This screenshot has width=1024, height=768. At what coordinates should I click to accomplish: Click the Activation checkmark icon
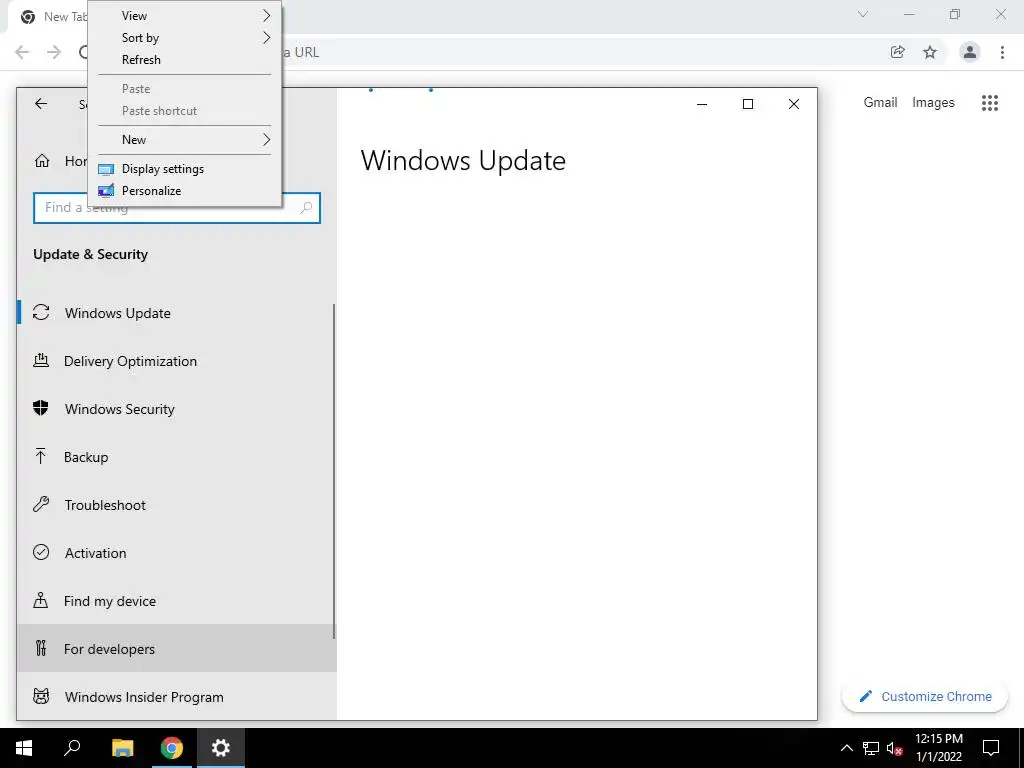coord(41,552)
